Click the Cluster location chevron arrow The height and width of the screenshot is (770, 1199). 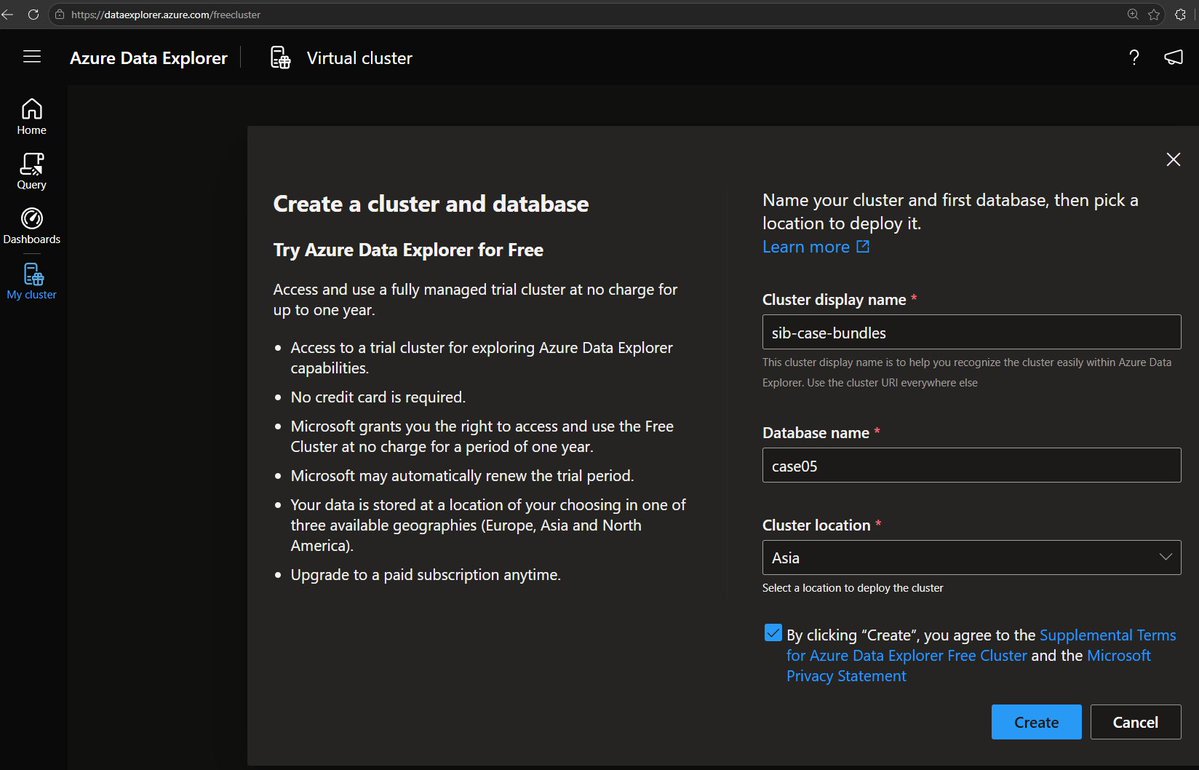pos(1165,557)
